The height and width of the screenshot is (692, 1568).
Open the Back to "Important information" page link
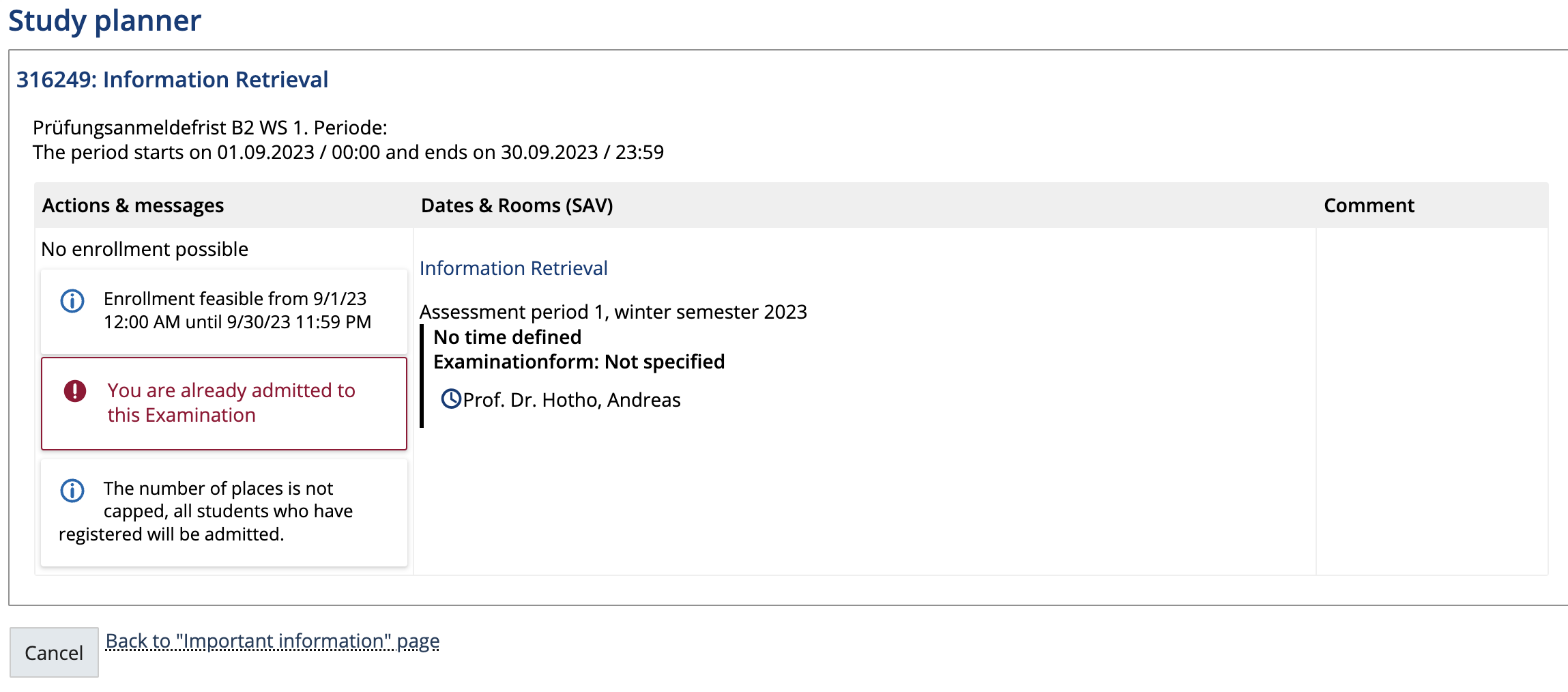point(272,641)
